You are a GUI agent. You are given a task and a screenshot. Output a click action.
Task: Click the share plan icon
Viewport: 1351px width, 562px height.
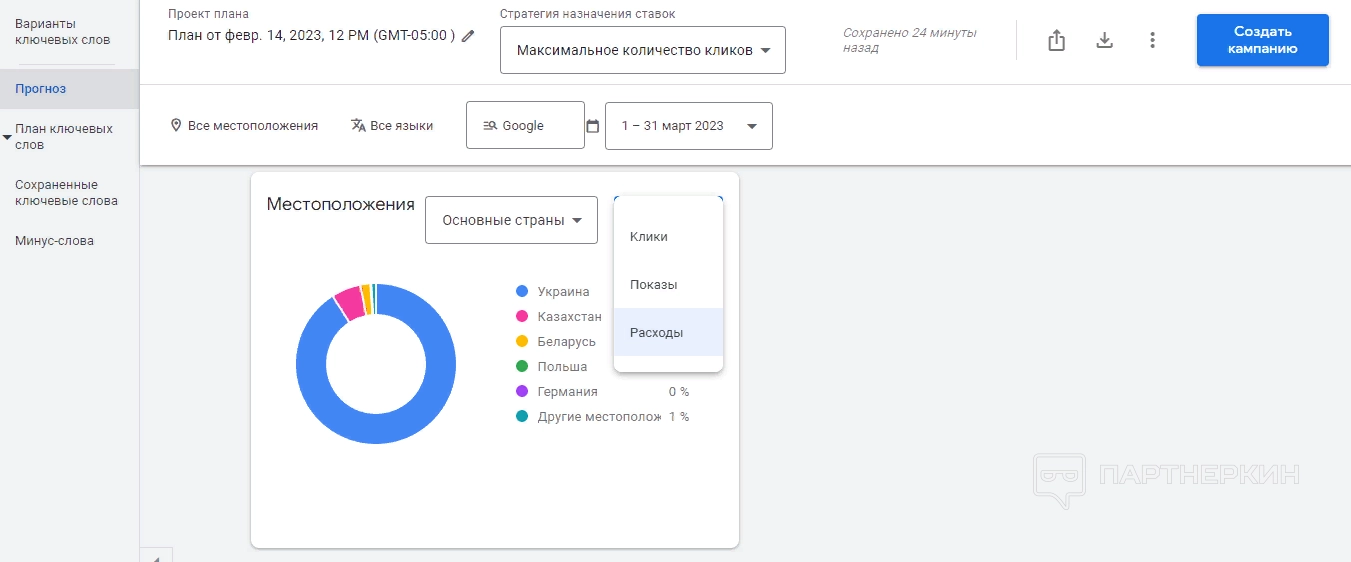[x=1056, y=40]
